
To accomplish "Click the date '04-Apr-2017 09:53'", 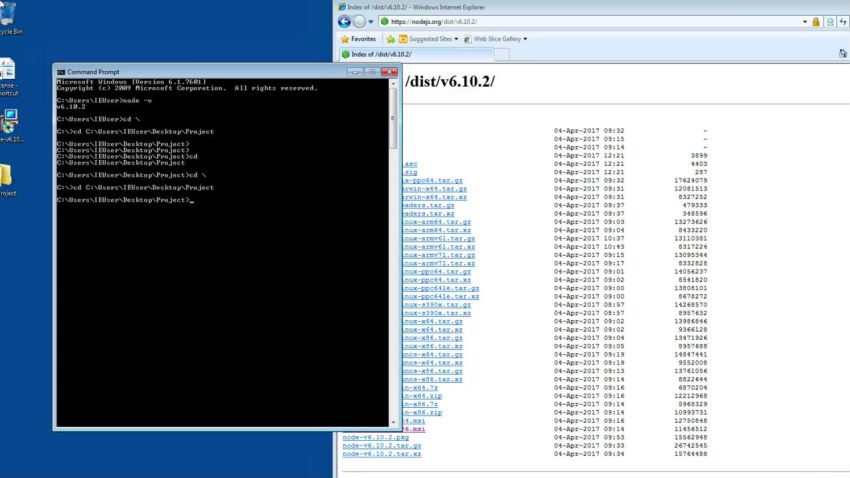I will (x=589, y=437).
